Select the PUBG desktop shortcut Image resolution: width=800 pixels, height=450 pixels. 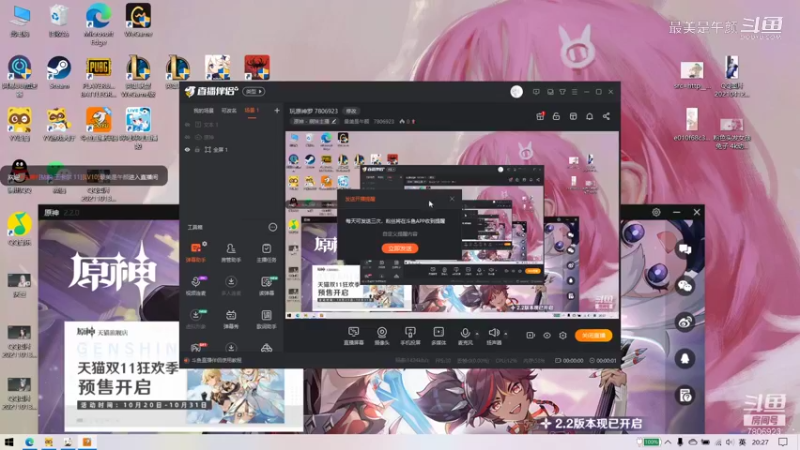point(98,77)
